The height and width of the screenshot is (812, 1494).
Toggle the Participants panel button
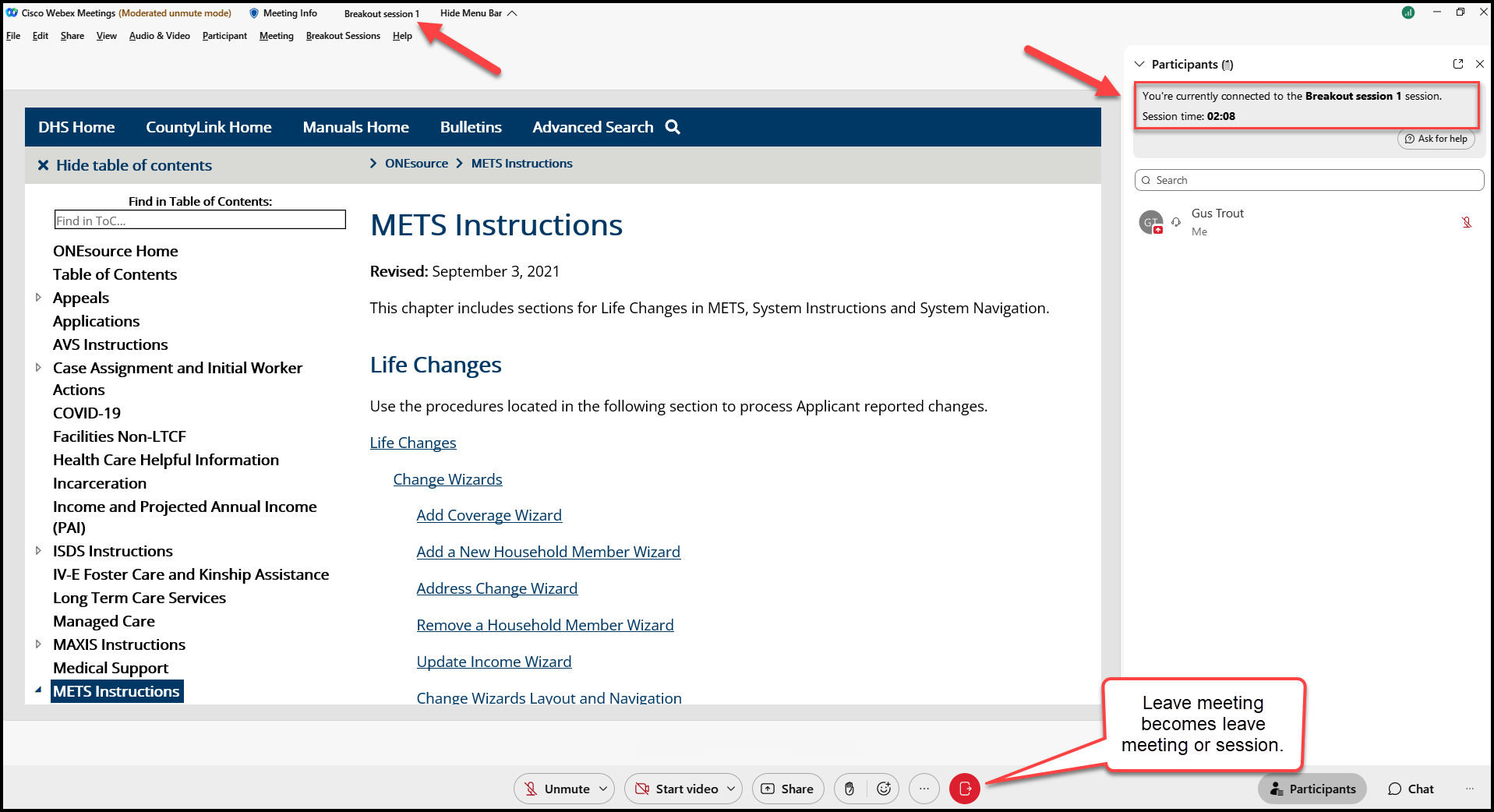[1312, 789]
